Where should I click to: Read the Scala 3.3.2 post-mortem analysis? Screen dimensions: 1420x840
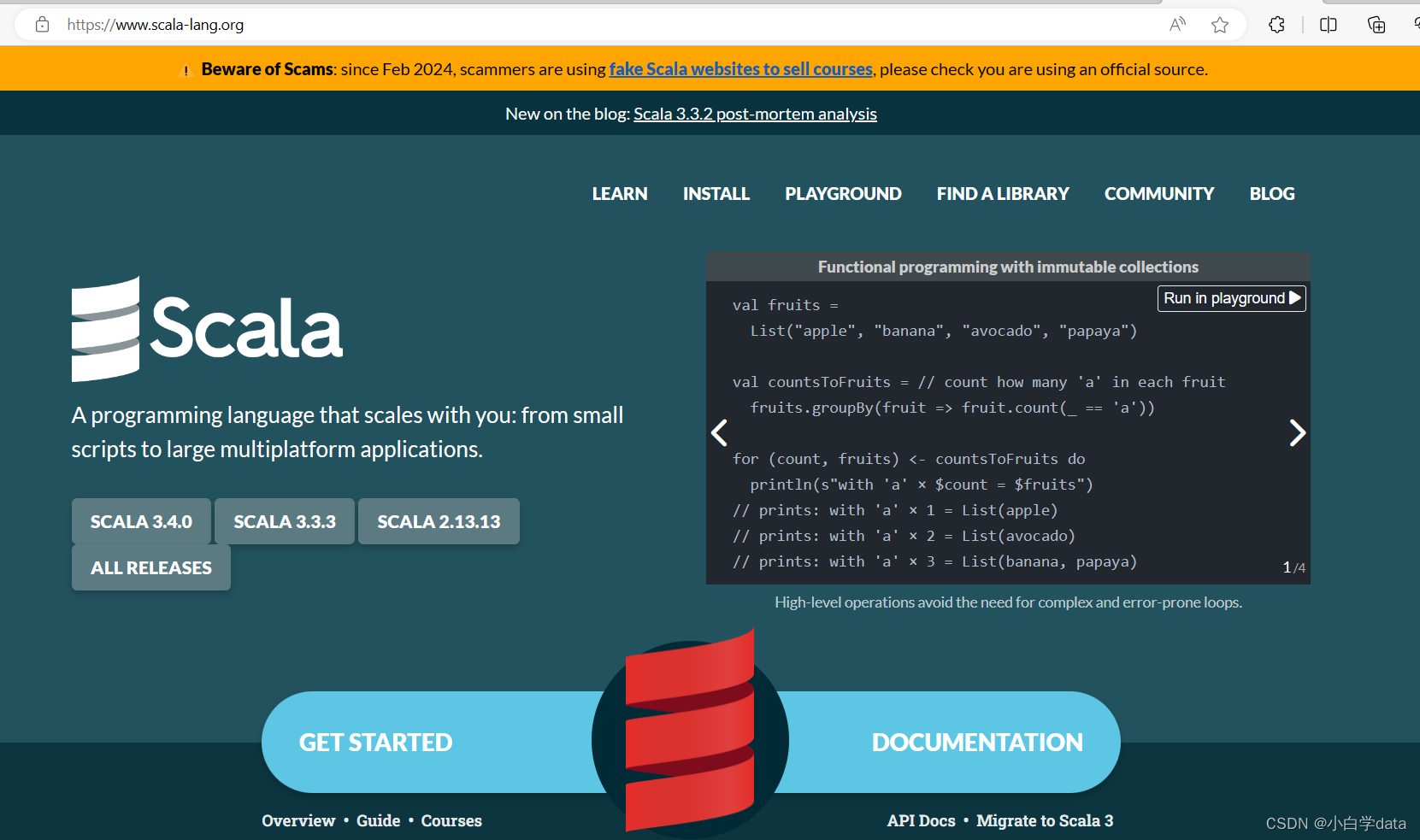(x=755, y=113)
